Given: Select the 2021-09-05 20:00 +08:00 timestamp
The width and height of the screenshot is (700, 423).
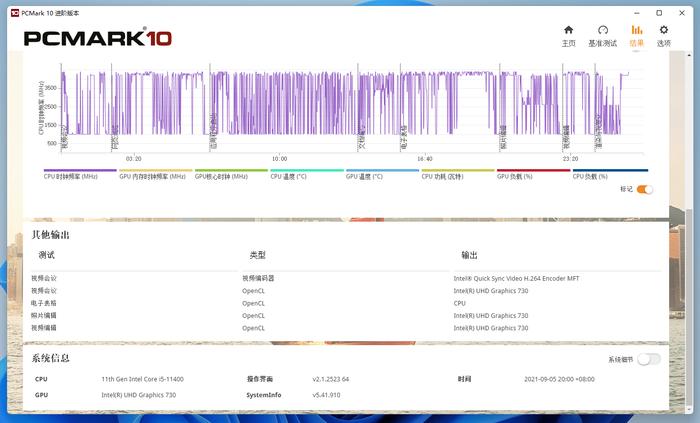Looking at the screenshot, I should 559,379.
